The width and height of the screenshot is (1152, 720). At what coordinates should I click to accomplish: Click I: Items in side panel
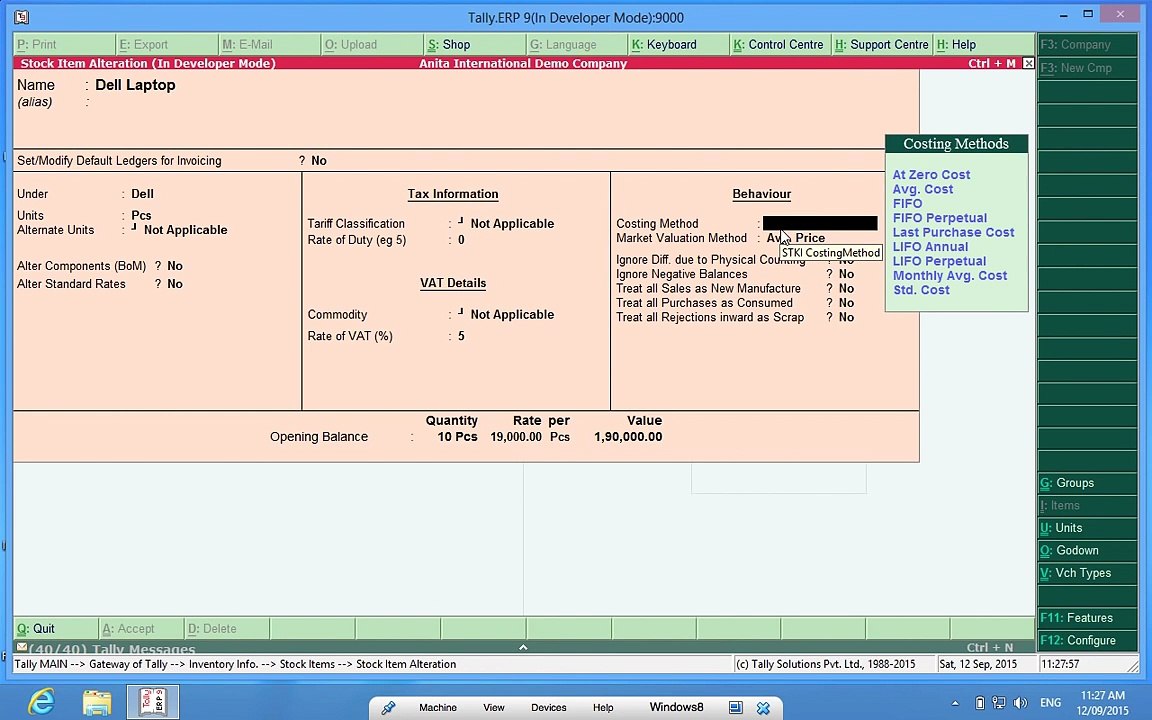1087,505
